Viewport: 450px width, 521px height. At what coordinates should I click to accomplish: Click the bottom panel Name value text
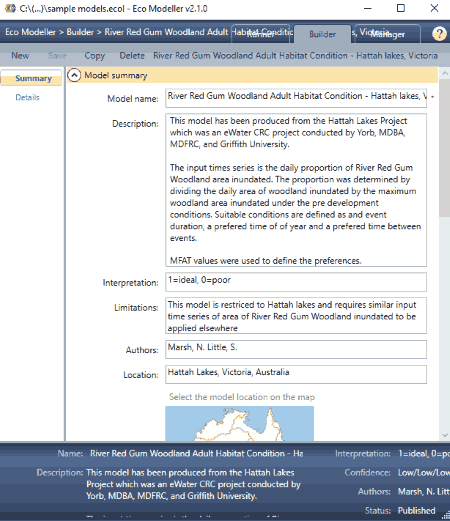click(x=196, y=453)
